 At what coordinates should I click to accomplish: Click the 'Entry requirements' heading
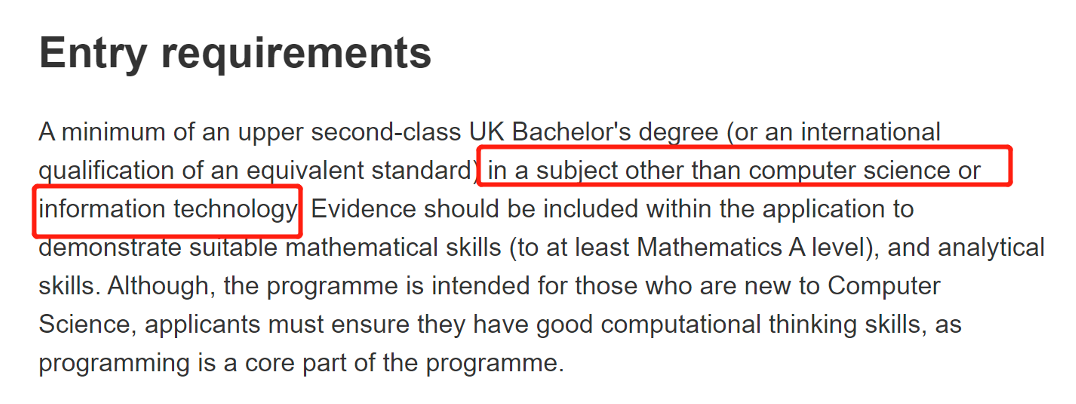click(235, 54)
